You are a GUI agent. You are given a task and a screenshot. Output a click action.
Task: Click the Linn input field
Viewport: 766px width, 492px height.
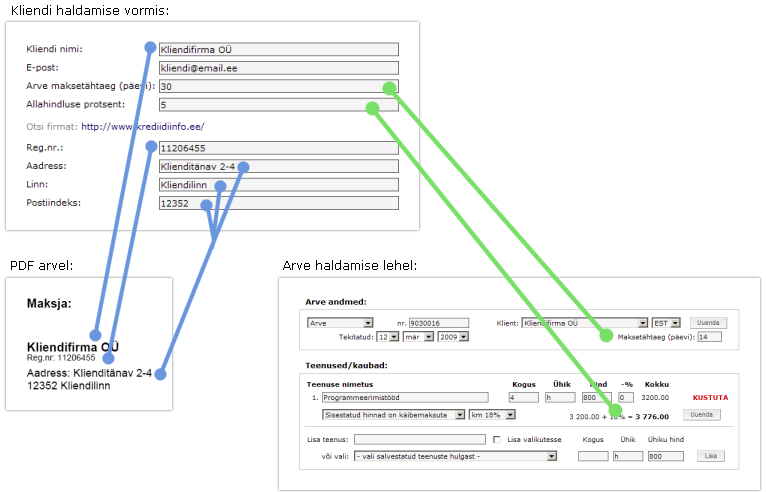278,185
